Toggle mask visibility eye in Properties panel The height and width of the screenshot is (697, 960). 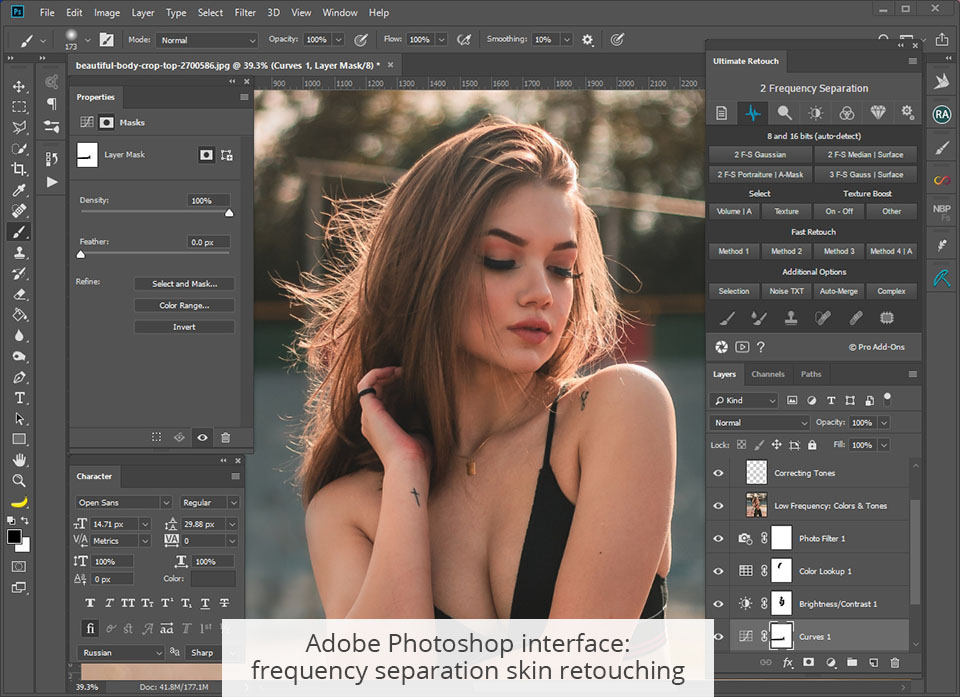click(202, 437)
